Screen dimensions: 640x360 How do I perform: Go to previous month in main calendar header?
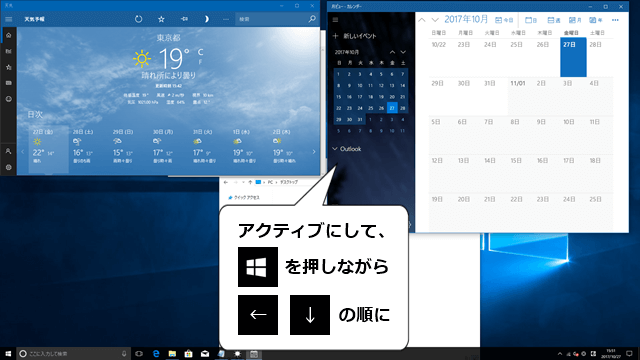[x=422, y=20]
